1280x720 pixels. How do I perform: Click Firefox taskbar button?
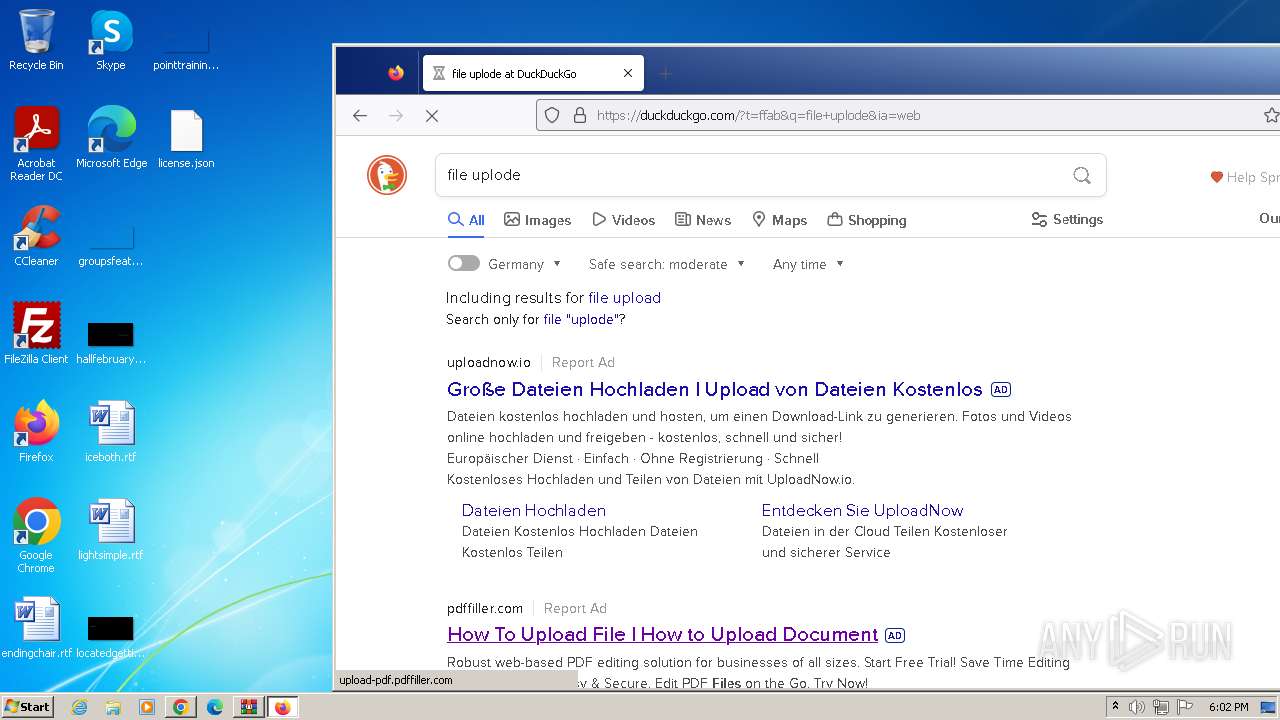282,707
